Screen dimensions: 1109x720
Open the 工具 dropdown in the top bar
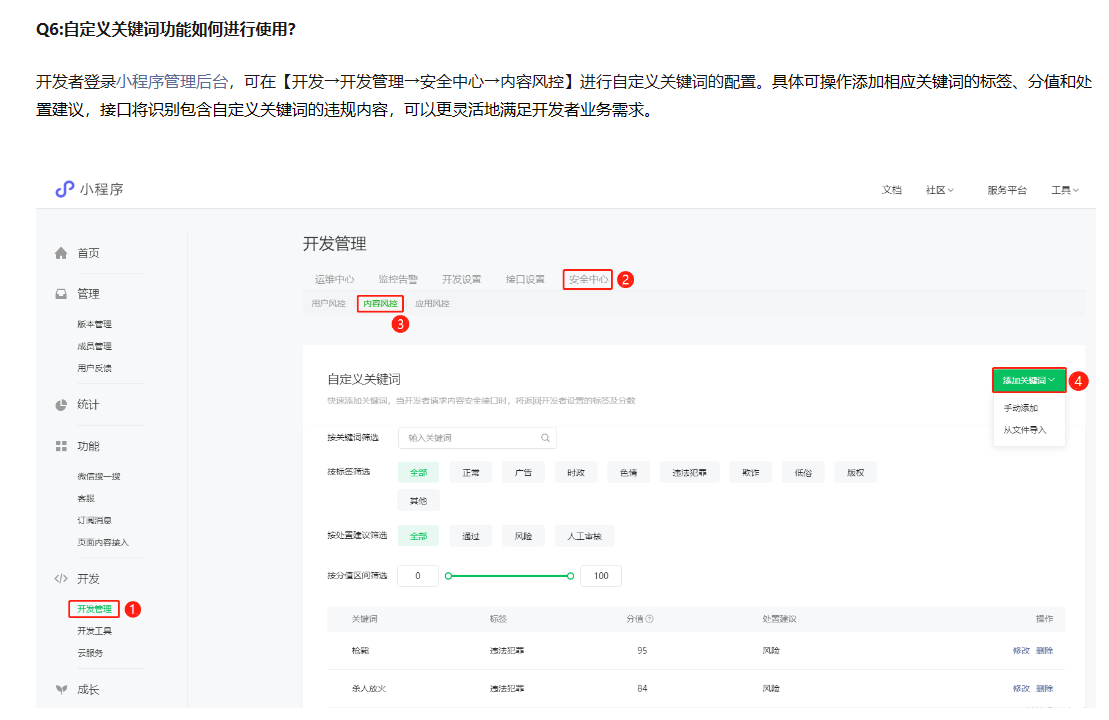coord(1065,190)
